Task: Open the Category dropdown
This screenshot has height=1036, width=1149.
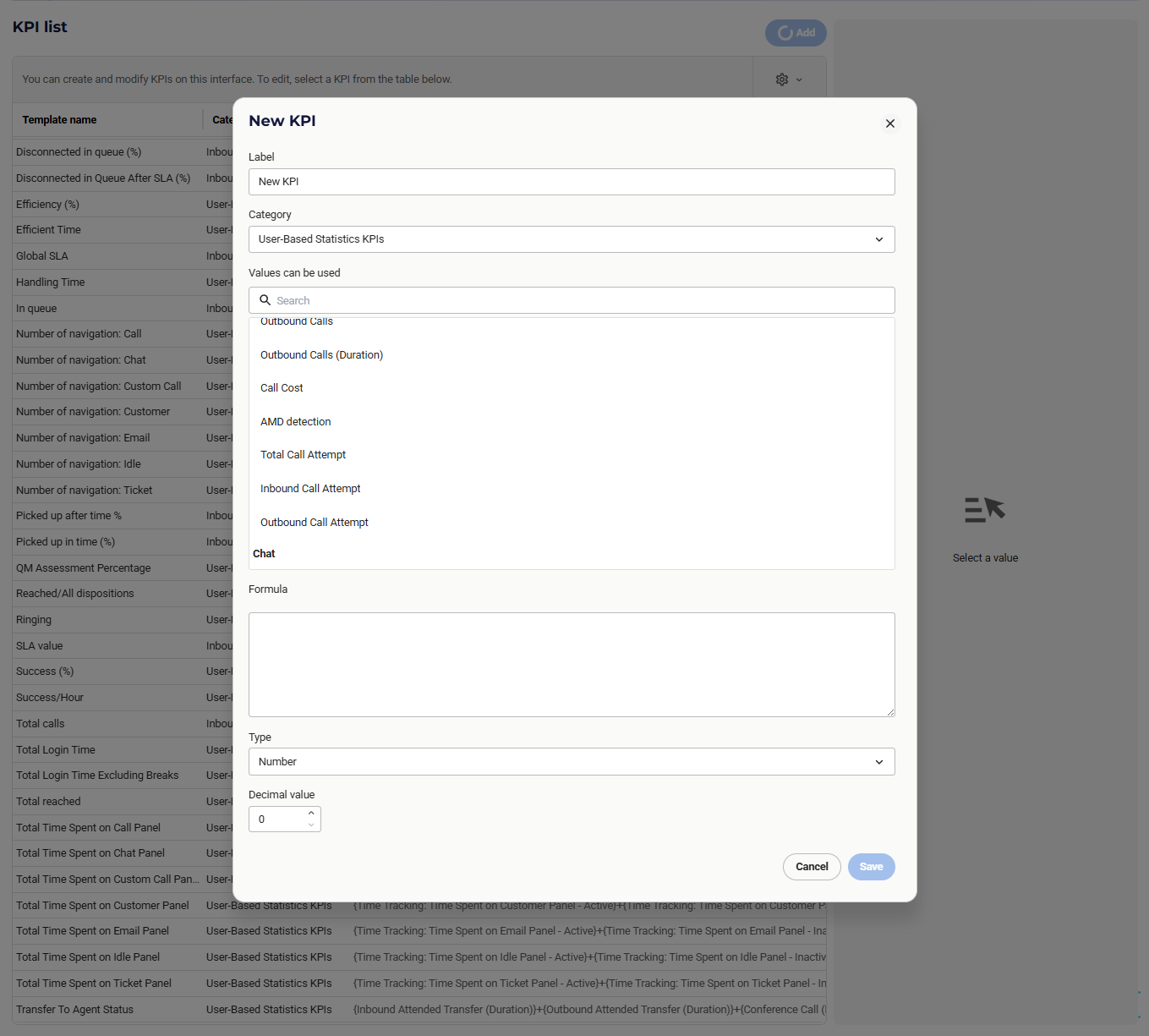Action: (572, 239)
